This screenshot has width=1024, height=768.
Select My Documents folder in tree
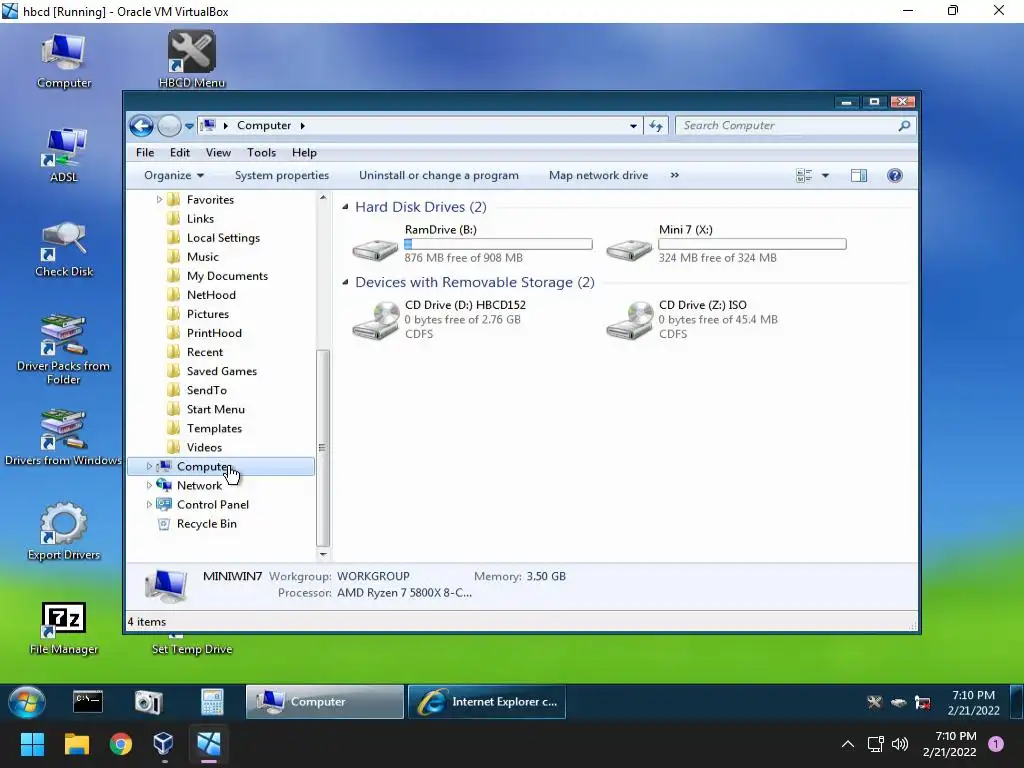point(227,276)
